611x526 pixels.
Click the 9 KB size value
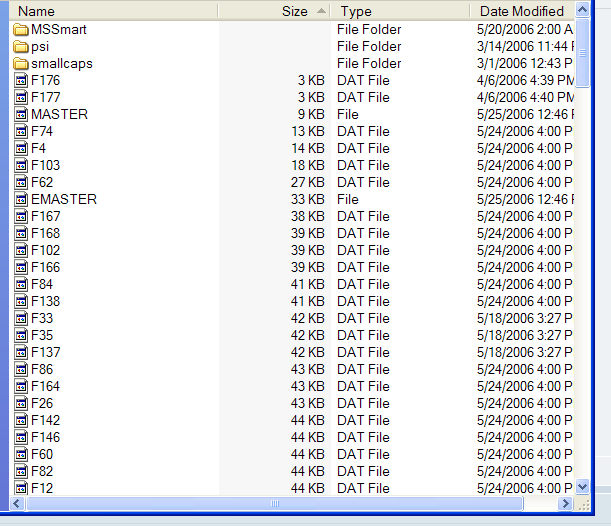(x=311, y=115)
